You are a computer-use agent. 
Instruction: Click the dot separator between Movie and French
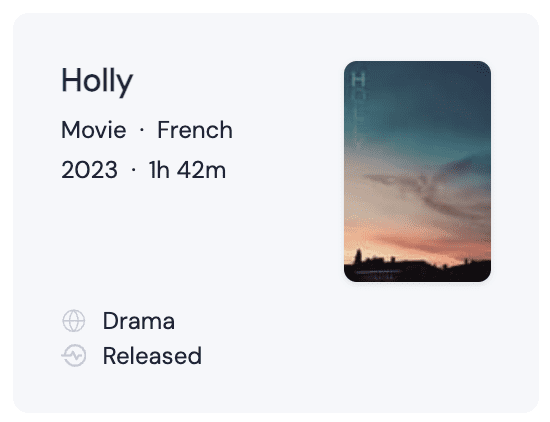point(142,130)
